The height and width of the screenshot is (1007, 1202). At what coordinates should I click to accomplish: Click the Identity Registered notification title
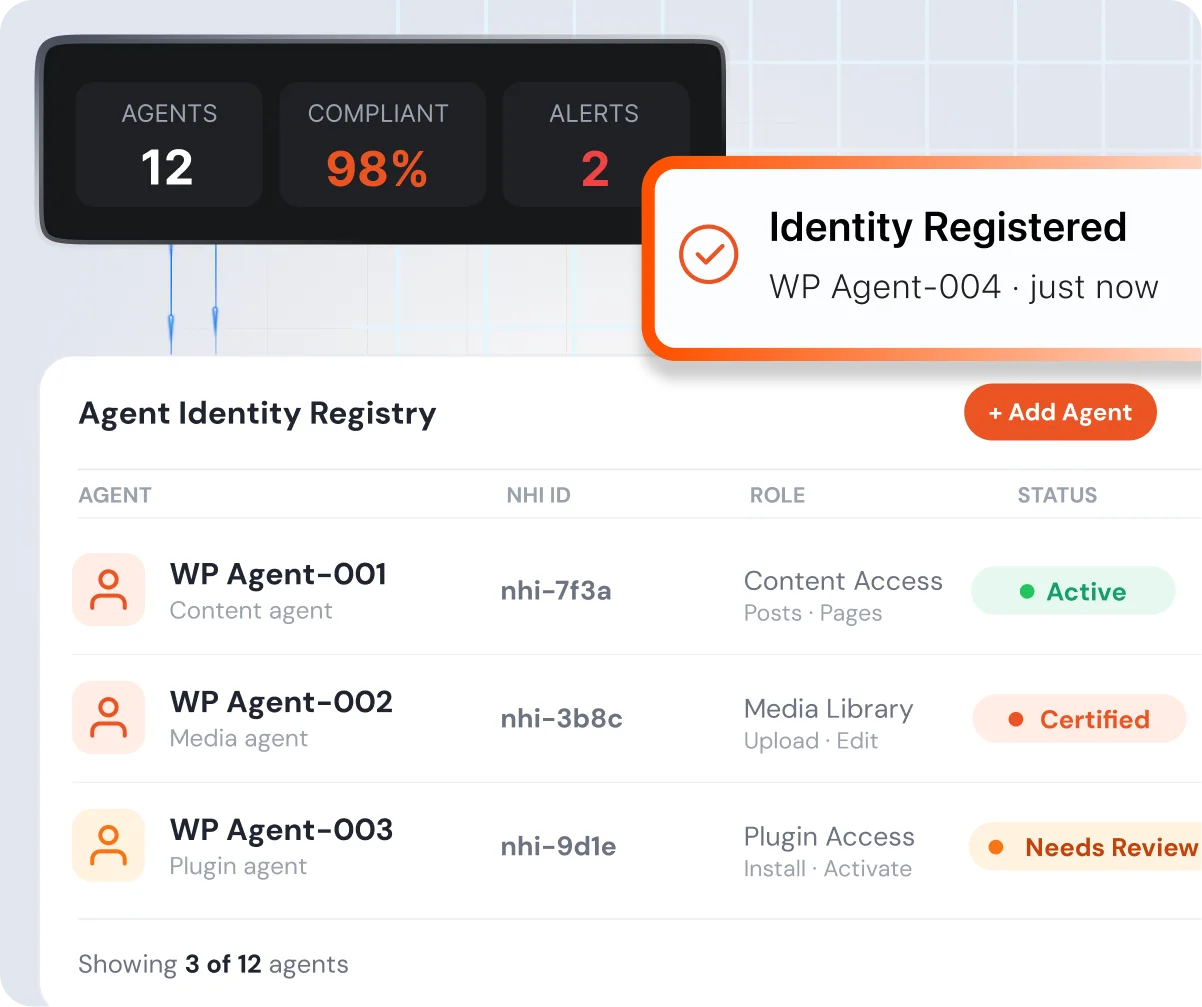(x=947, y=229)
